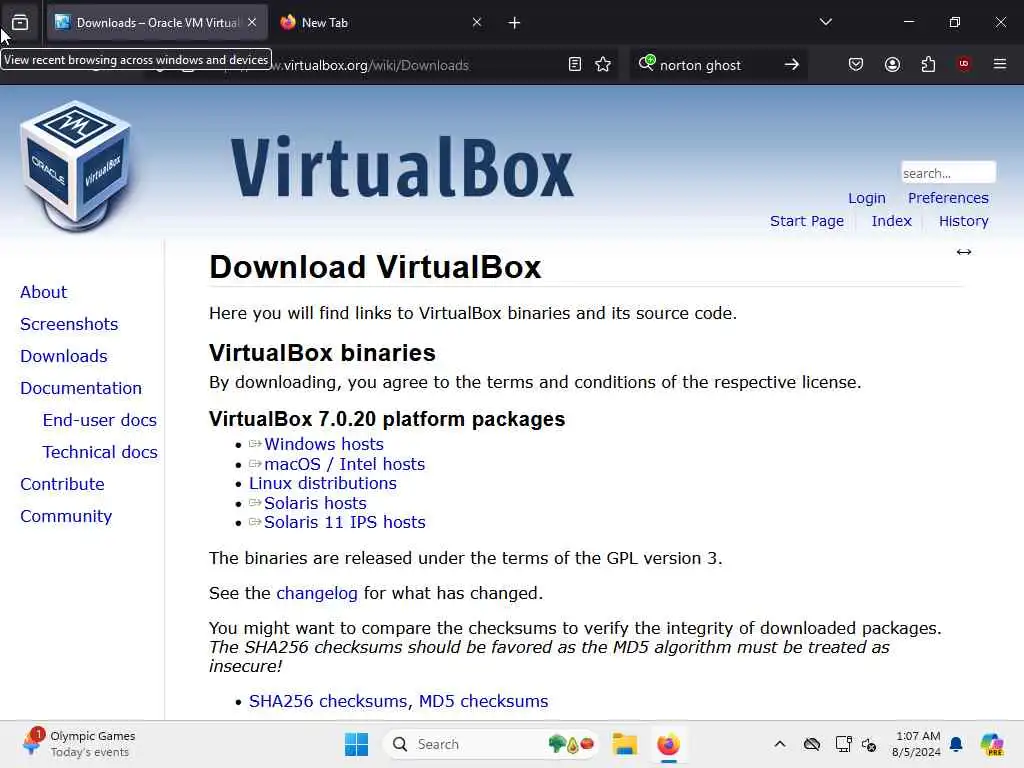Bookmark this page with star icon

tap(603, 64)
